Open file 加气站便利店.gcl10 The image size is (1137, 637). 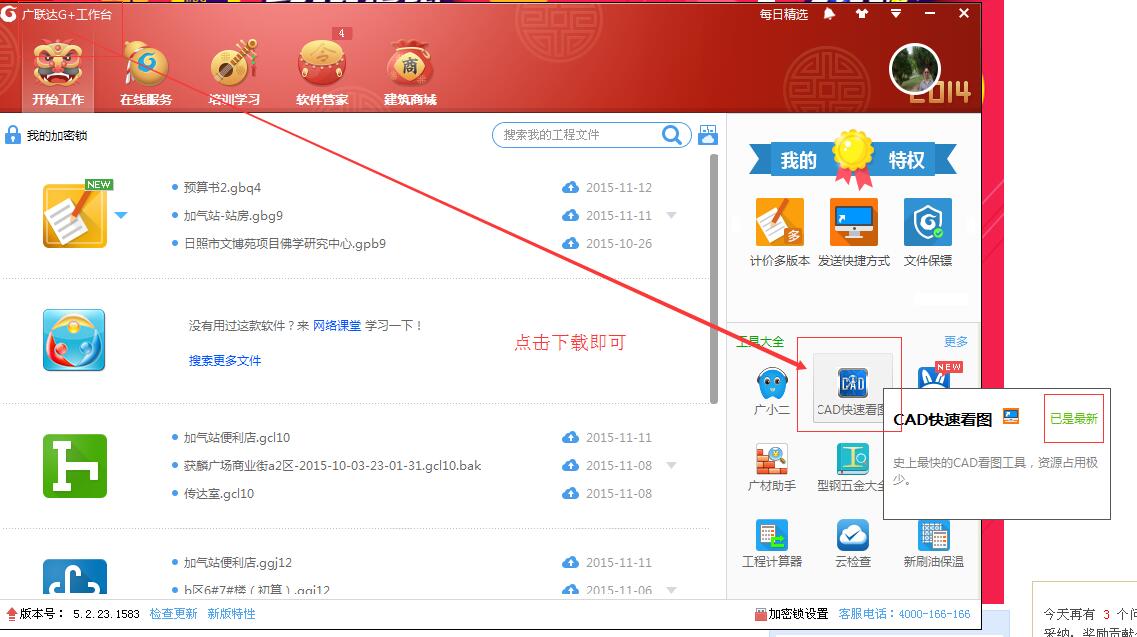236,437
